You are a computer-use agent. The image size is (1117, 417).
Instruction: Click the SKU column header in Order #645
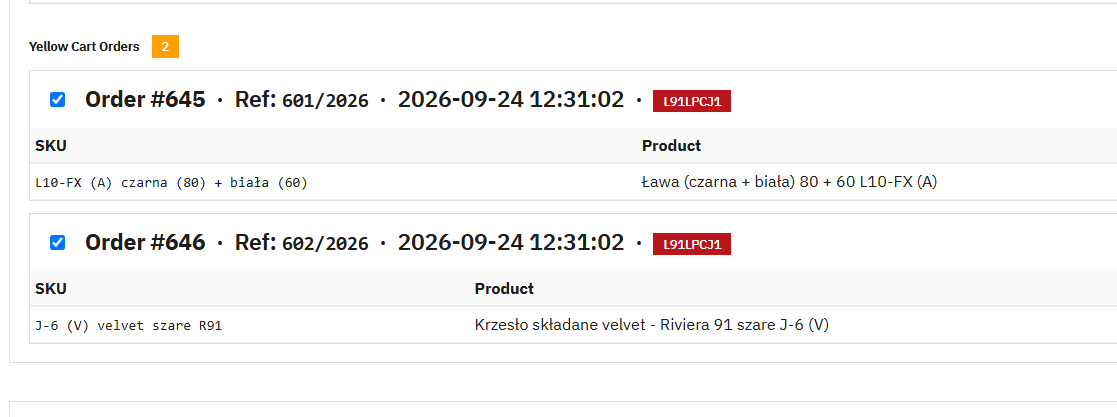(51, 145)
